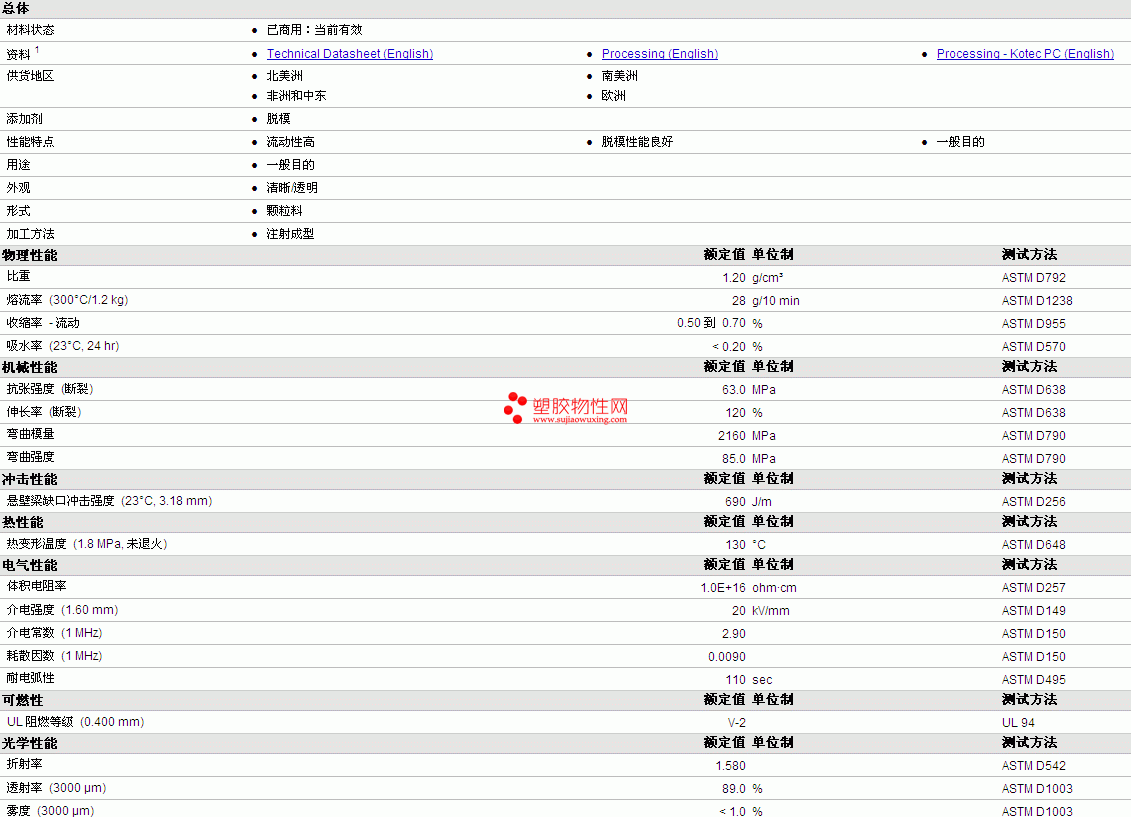Click the impact strength value 690

click(735, 502)
